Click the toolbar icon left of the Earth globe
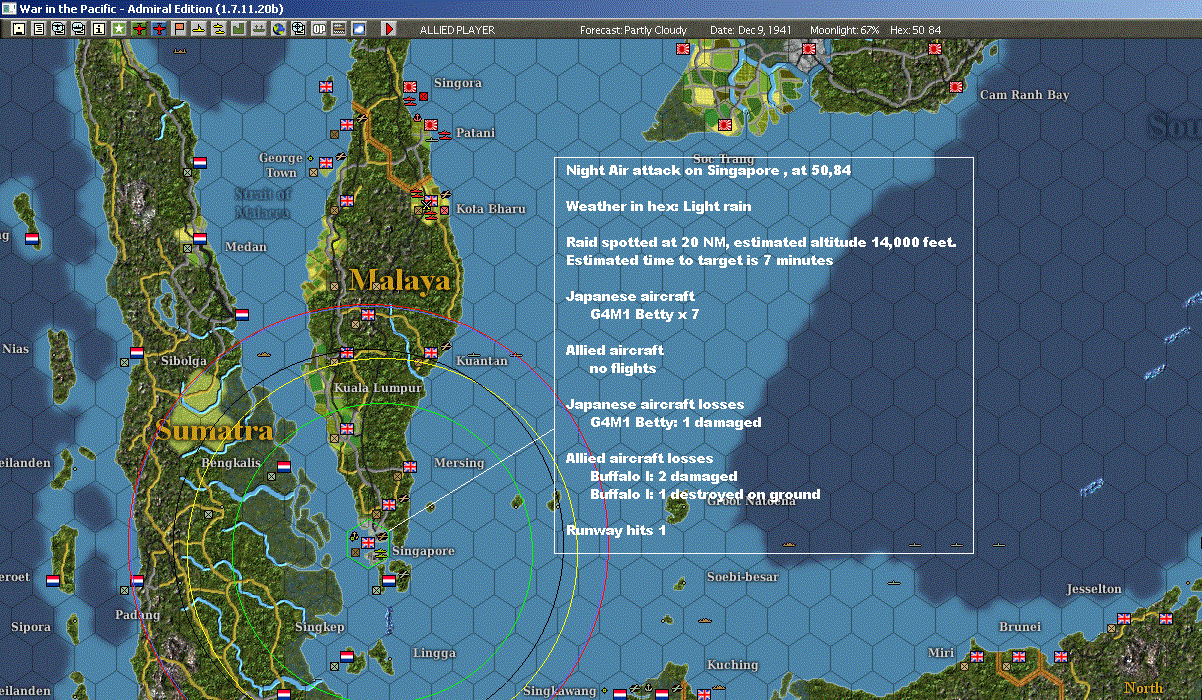 [259, 29]
